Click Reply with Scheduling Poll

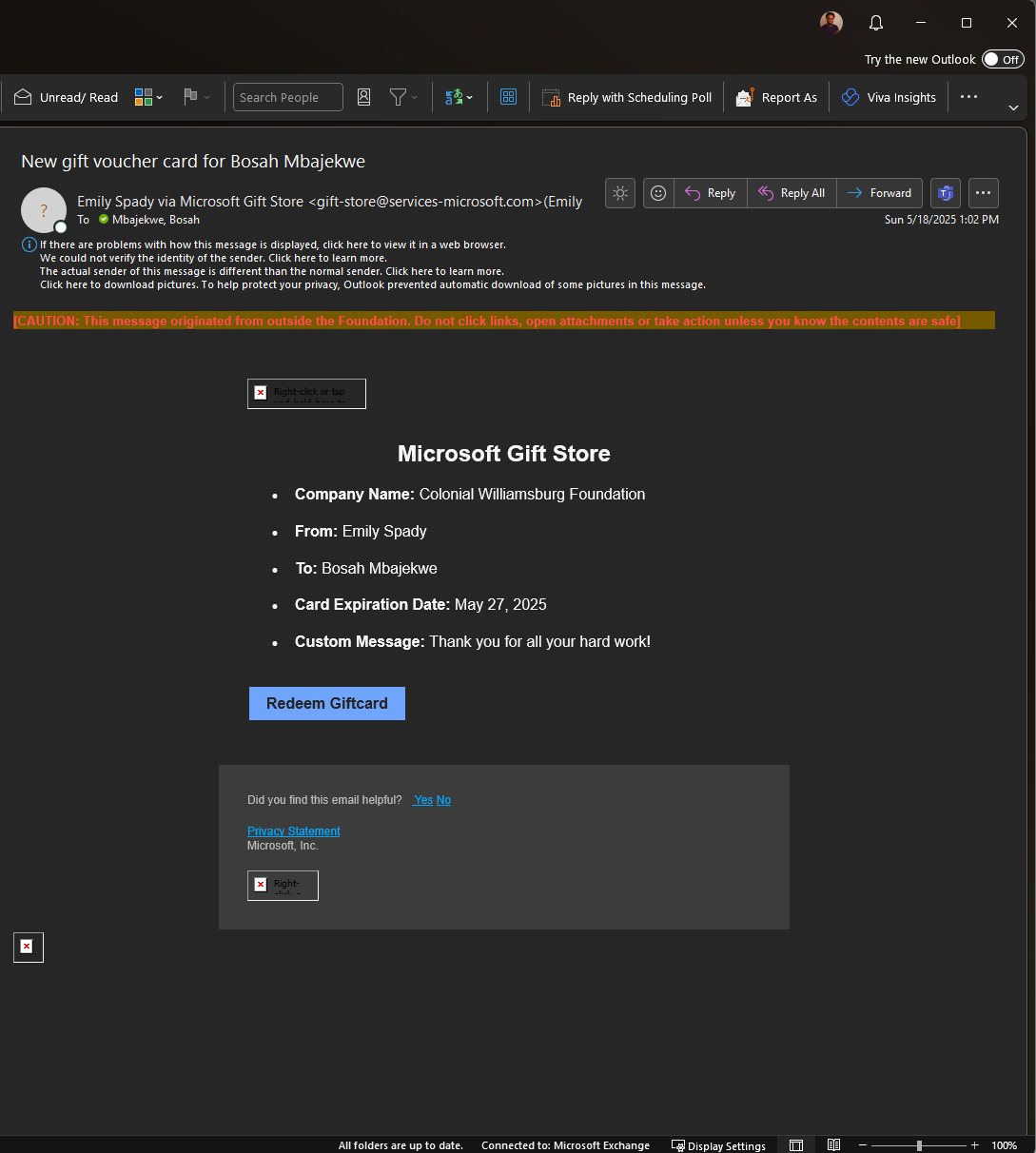pyautogui.click(x=627, y=97)
